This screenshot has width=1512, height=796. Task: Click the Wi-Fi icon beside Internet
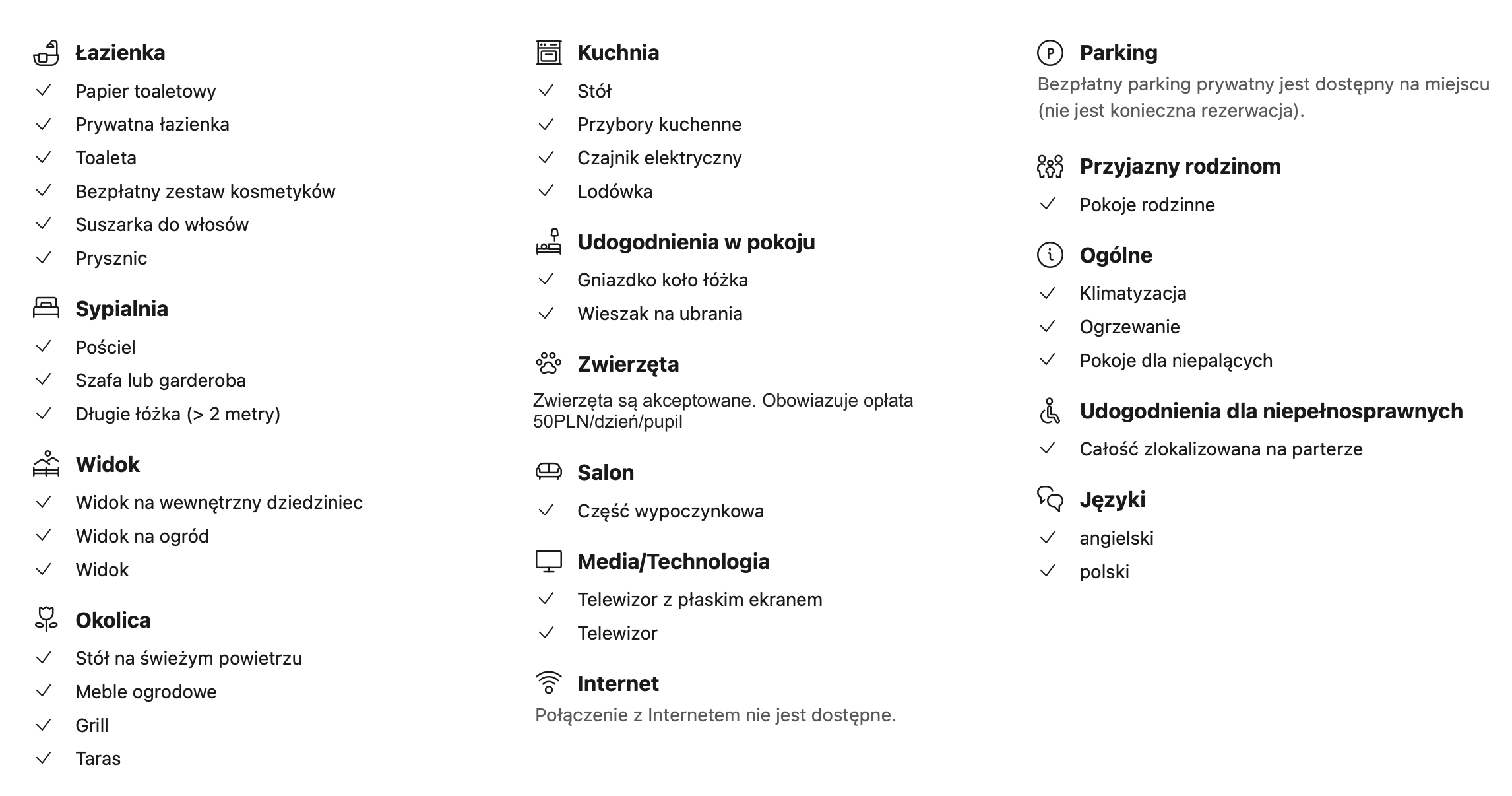548,683
